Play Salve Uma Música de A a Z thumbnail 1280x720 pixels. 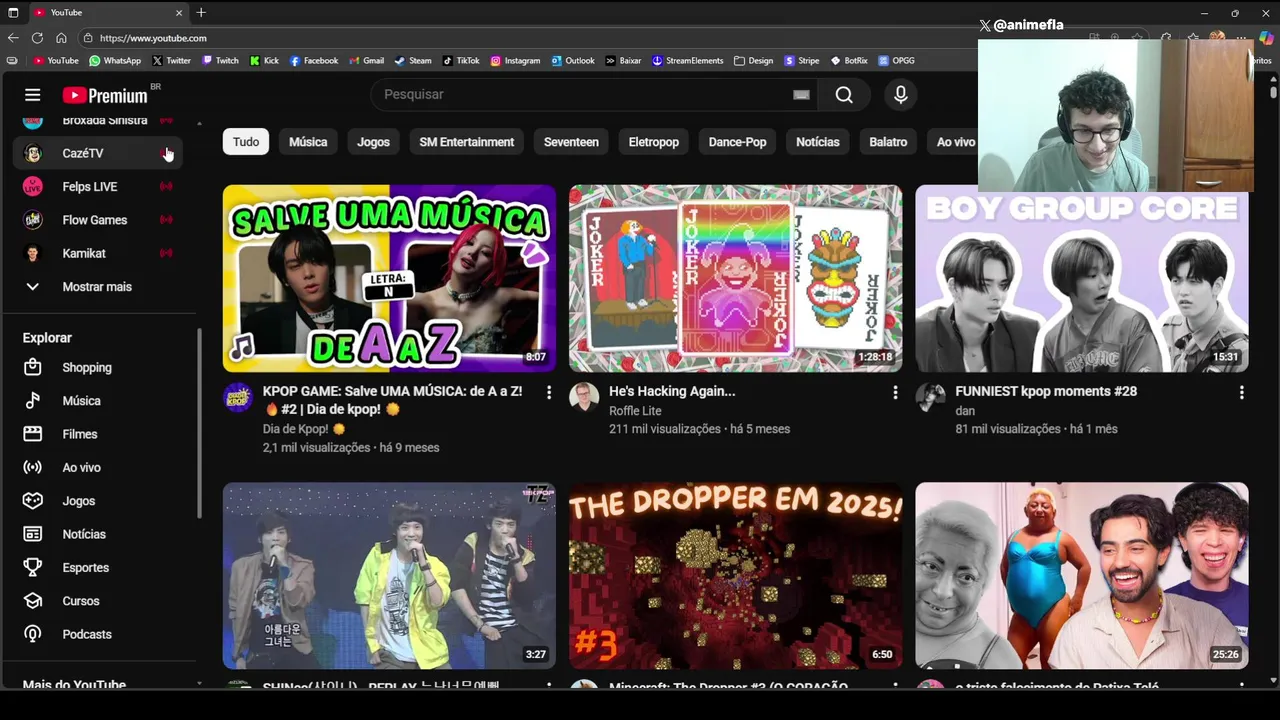(x=389, y=278)
